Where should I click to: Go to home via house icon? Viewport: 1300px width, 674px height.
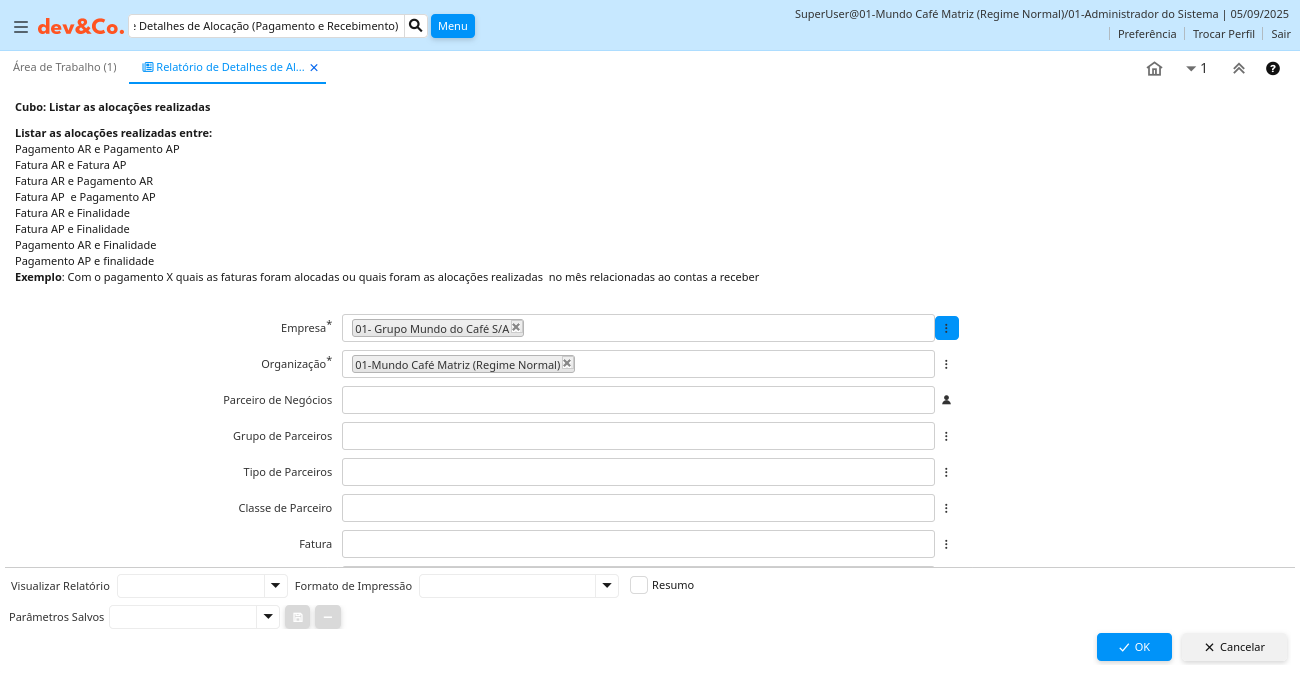coord(1154,69)
